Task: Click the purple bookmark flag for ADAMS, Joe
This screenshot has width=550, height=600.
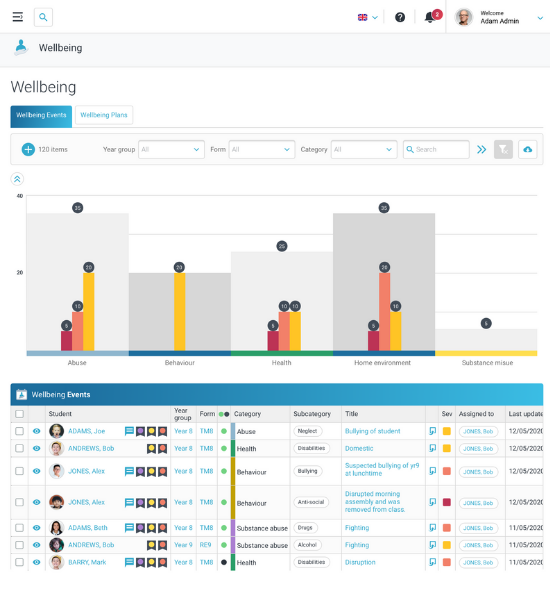Action: pos(140,431)
